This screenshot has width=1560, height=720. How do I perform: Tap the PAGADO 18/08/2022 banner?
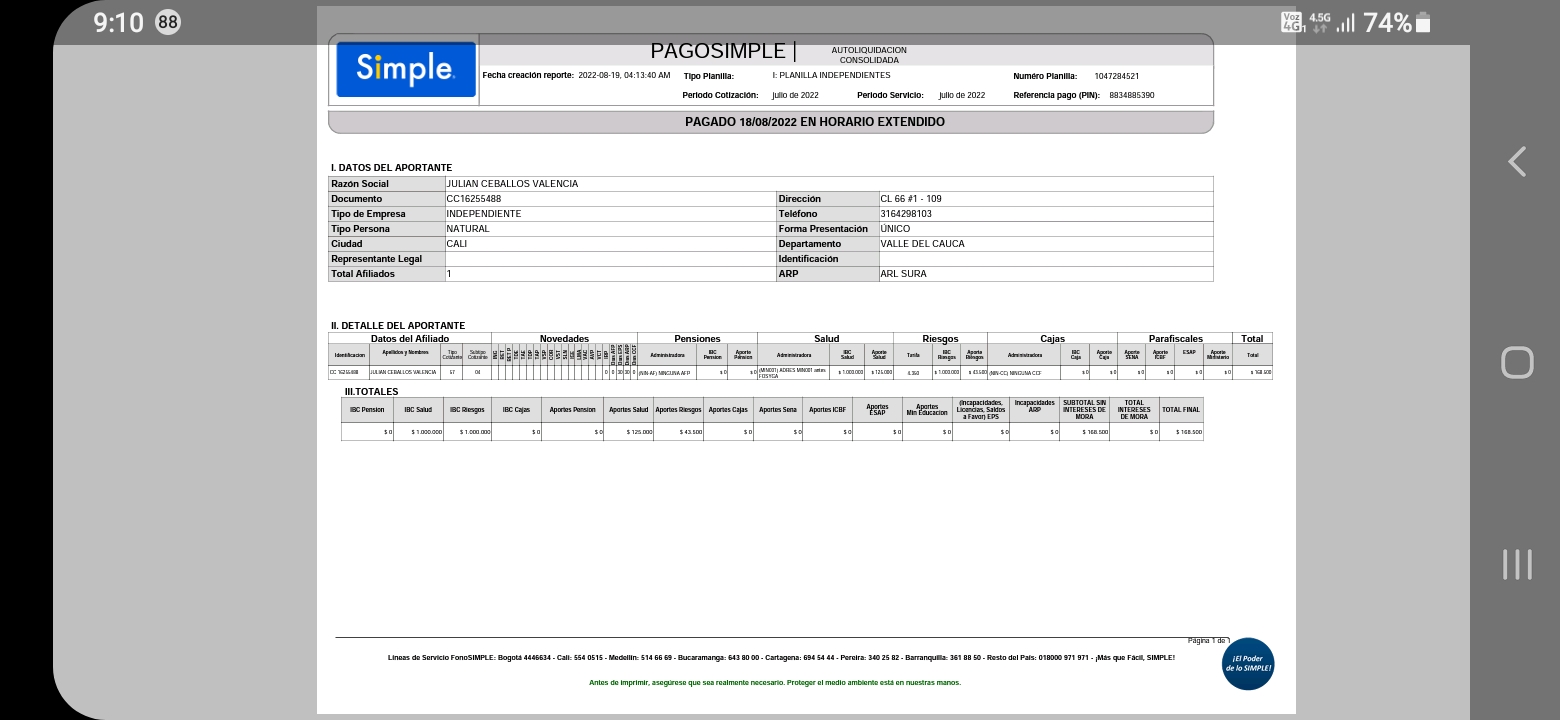click(x=770, y=122)
